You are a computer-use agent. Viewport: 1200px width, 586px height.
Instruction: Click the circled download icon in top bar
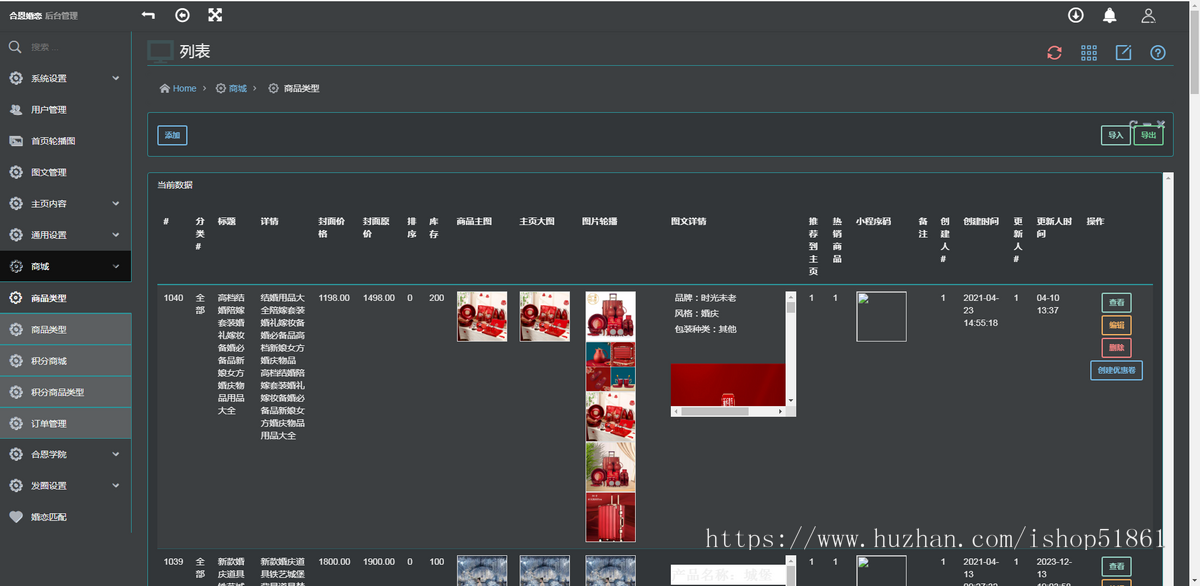1076,15
